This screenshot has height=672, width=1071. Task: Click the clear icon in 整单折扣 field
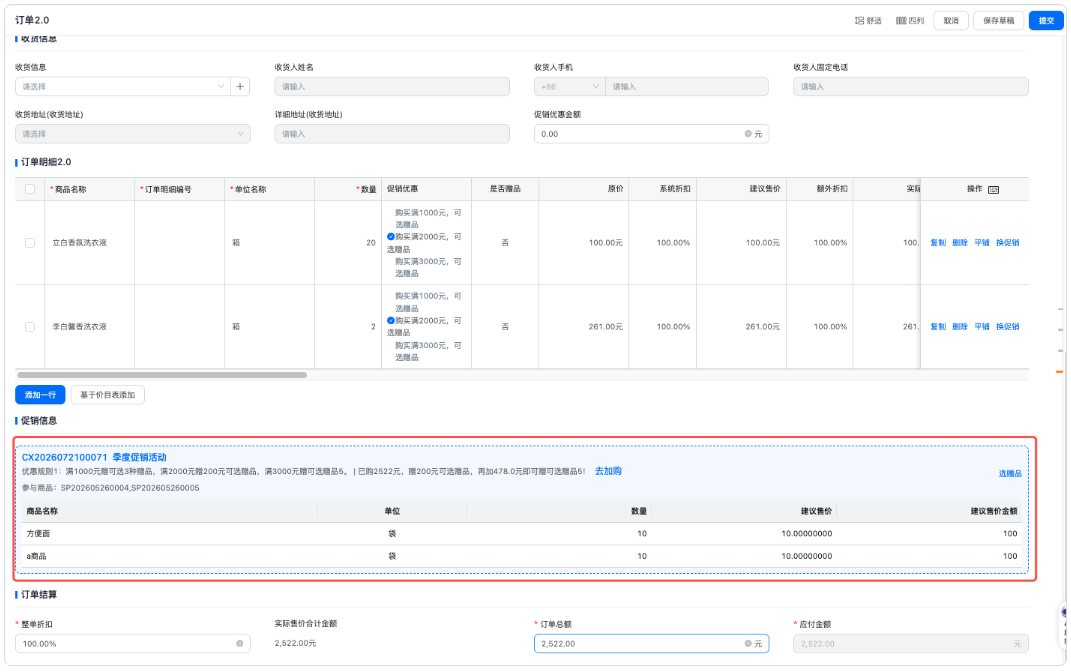[x=240, y=643]
